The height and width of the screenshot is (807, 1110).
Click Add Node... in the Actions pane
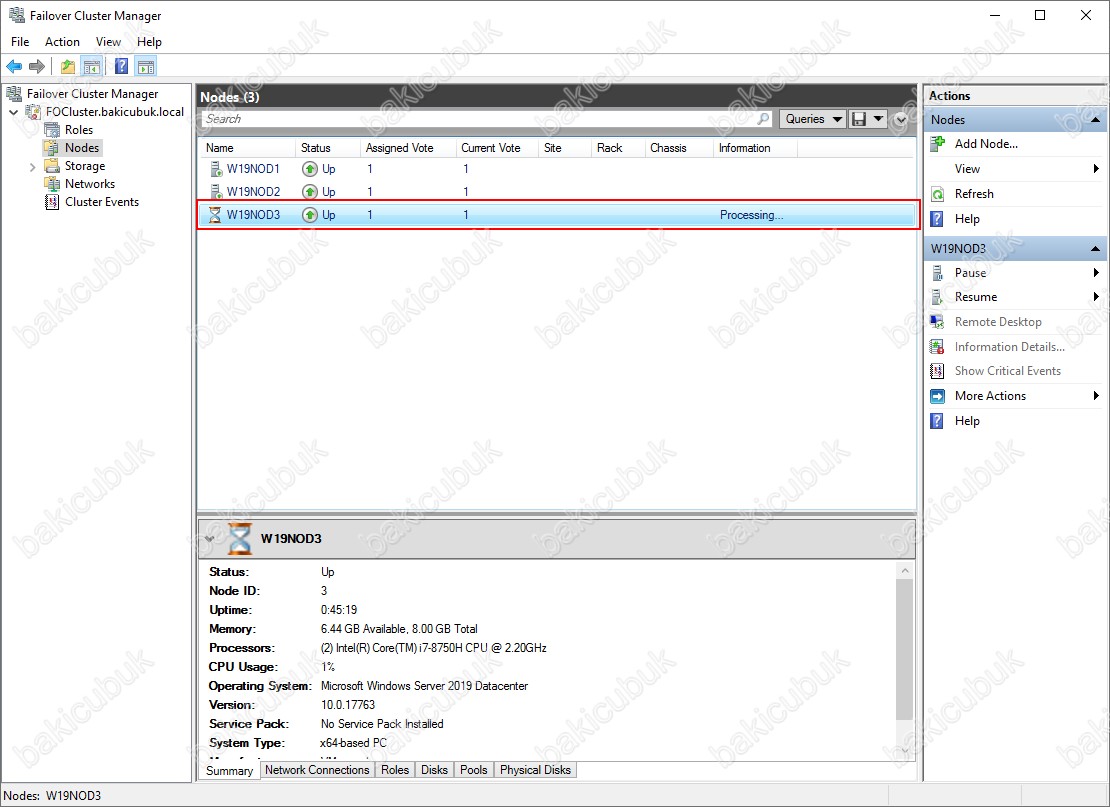click(x=986, y=144)
